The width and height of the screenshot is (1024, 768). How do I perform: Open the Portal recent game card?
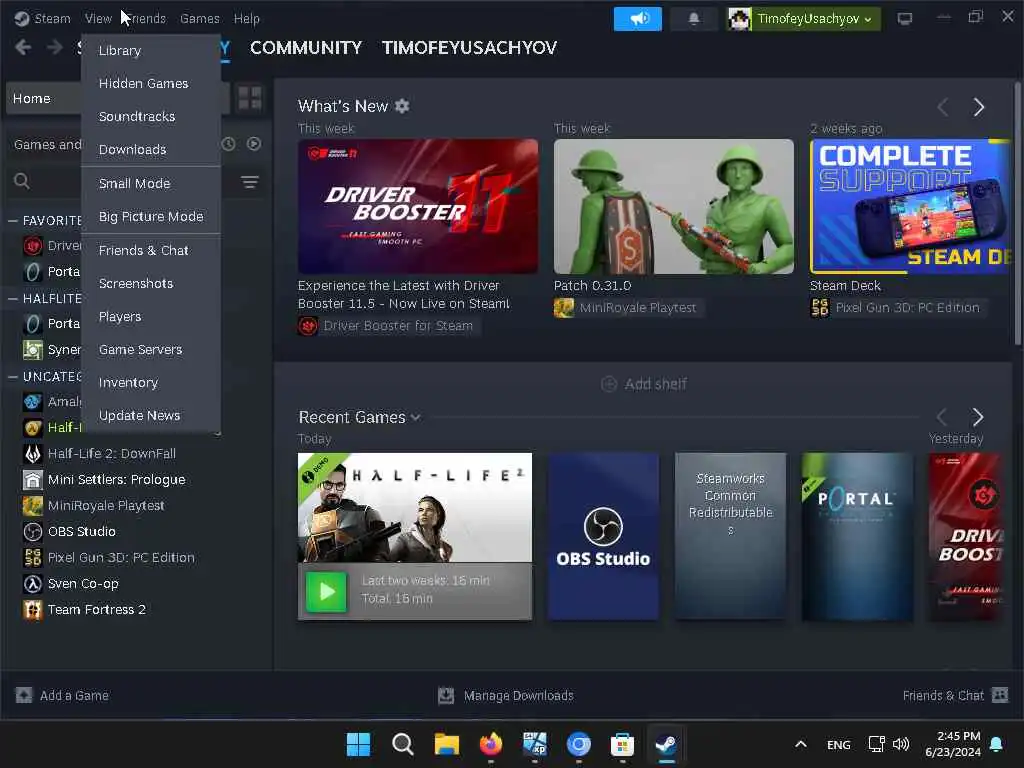[857, 536]
